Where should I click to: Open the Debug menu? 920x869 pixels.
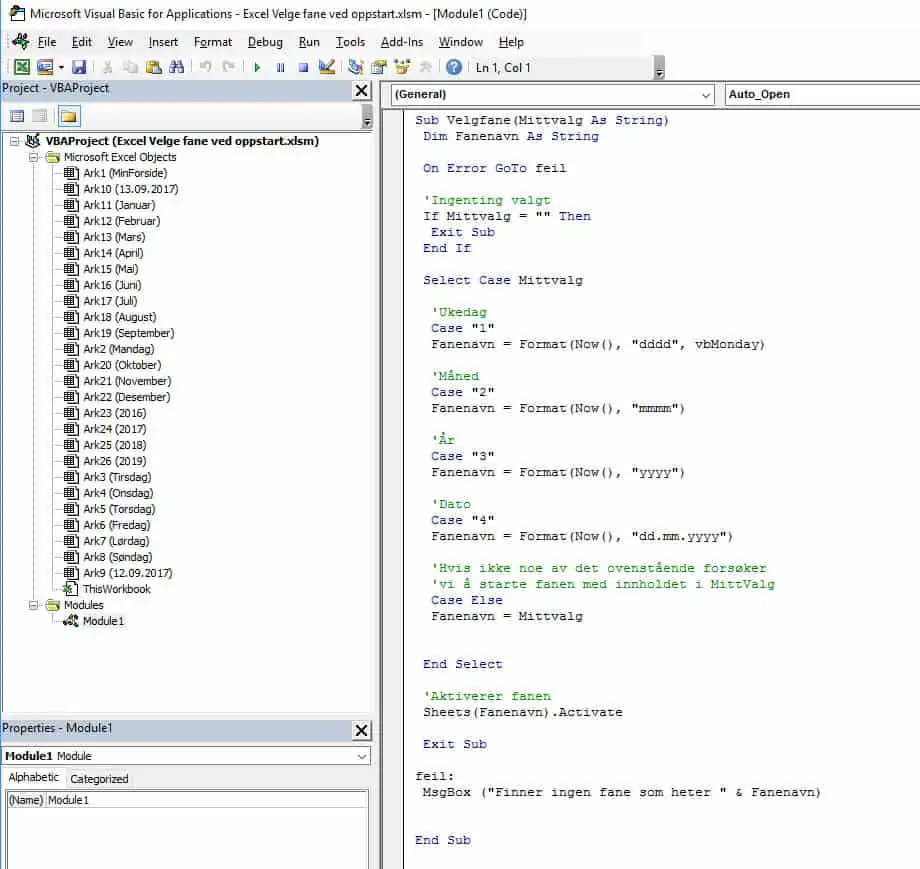265,42
